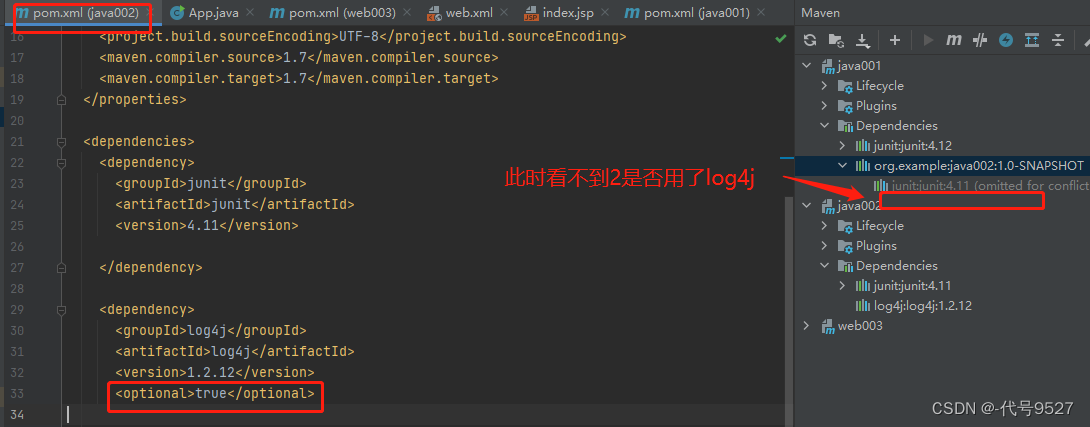Open the Execute Maven Goal dialog

click(x=954, y=40)
